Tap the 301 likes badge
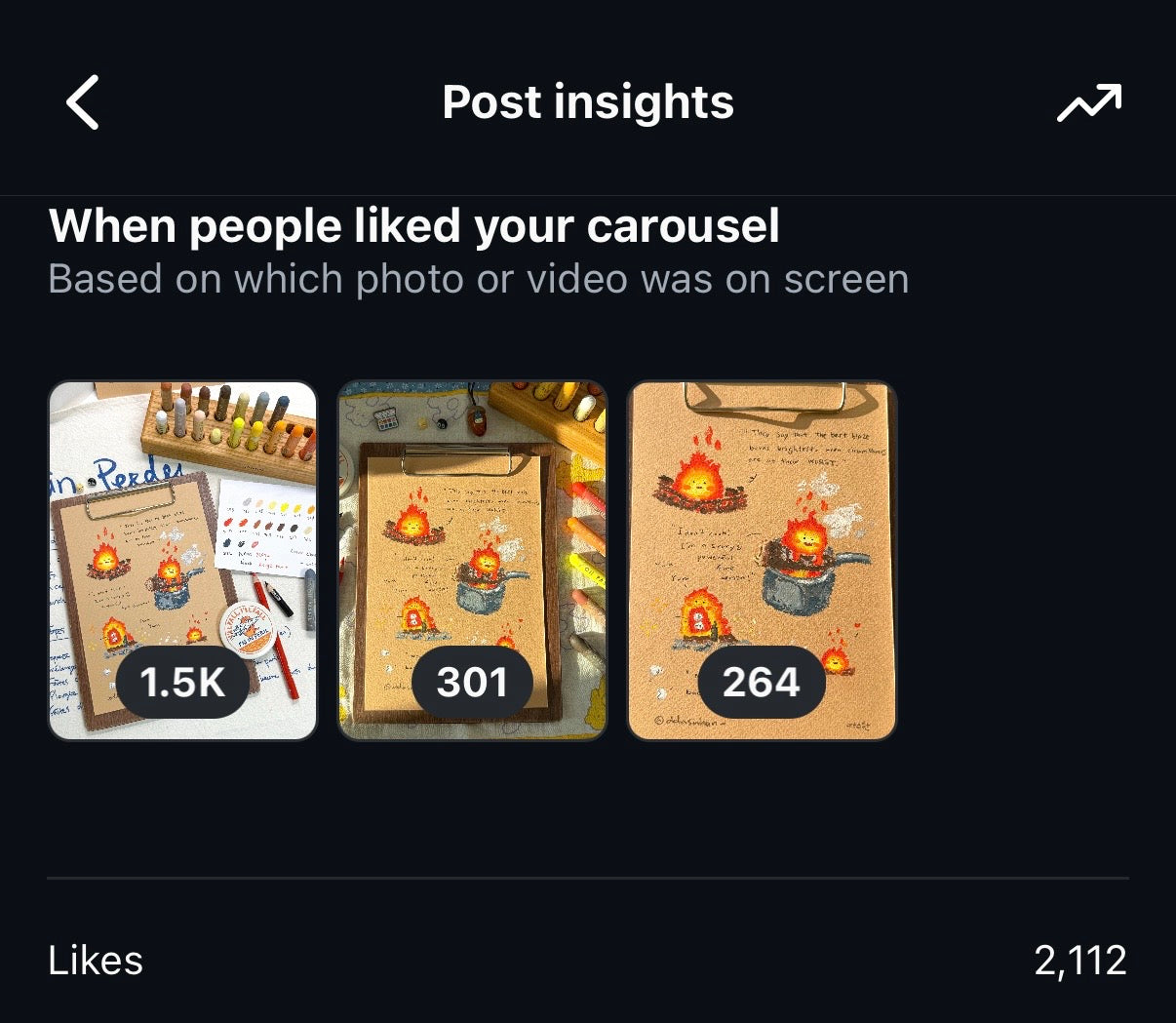1176x1023 pixels. pyautogui.click(x=472, y=683)
